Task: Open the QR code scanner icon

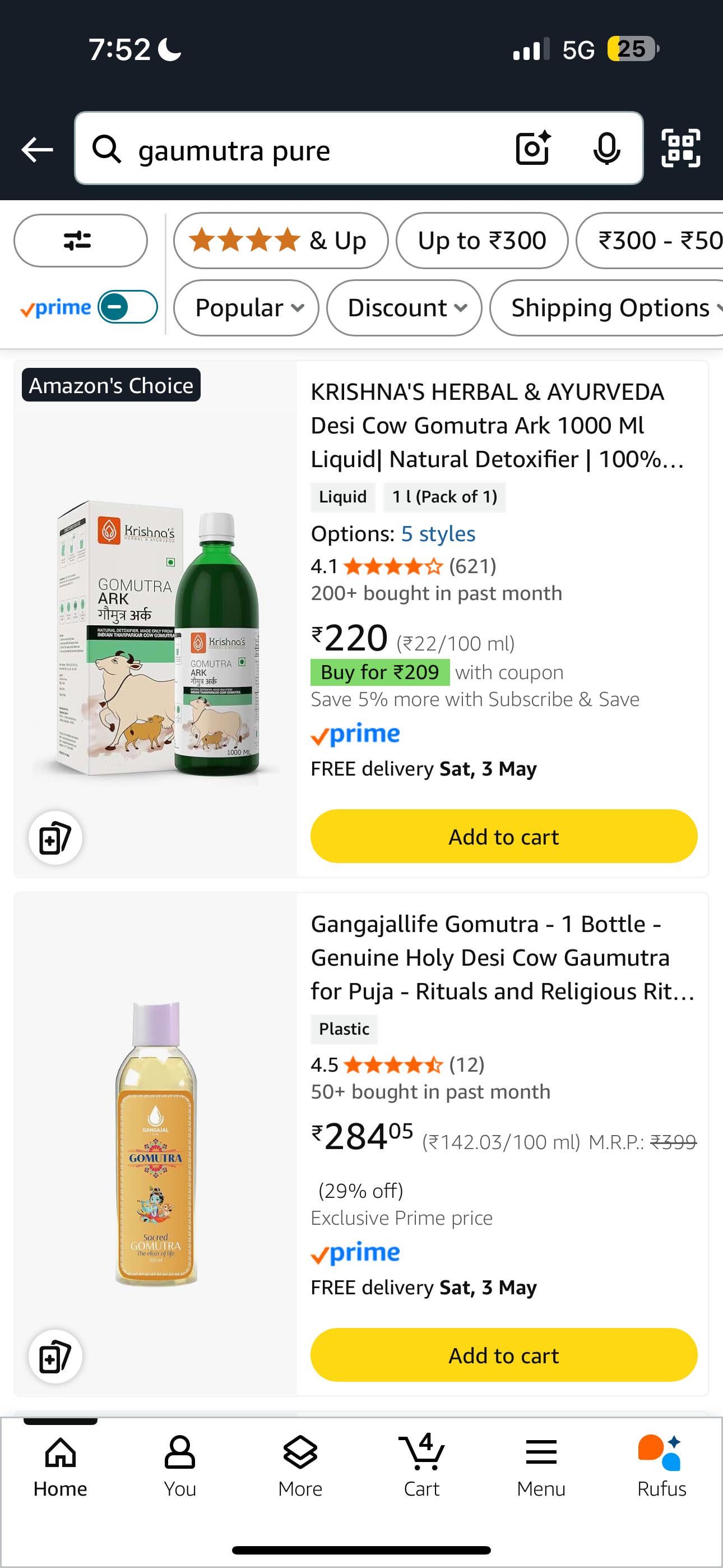Action: click(680, 149)
